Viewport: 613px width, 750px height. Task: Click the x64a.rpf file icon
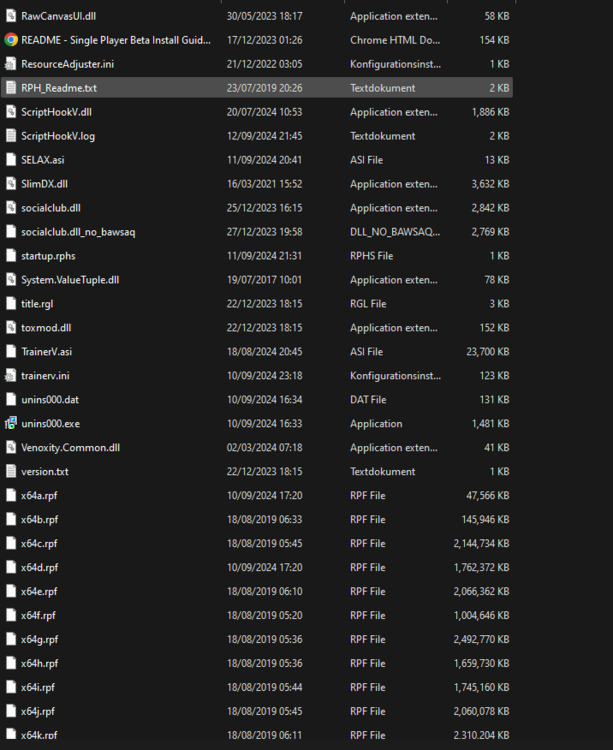click(11, 496)
